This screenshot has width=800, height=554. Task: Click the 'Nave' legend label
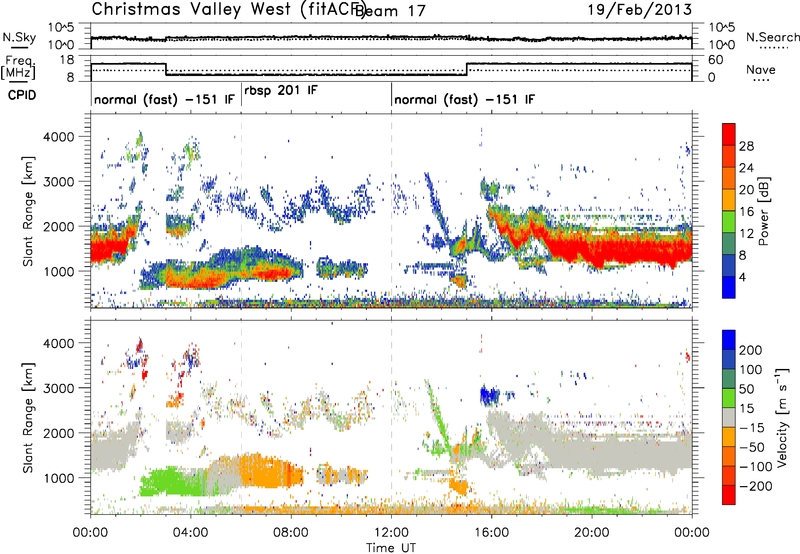point(760,70)
